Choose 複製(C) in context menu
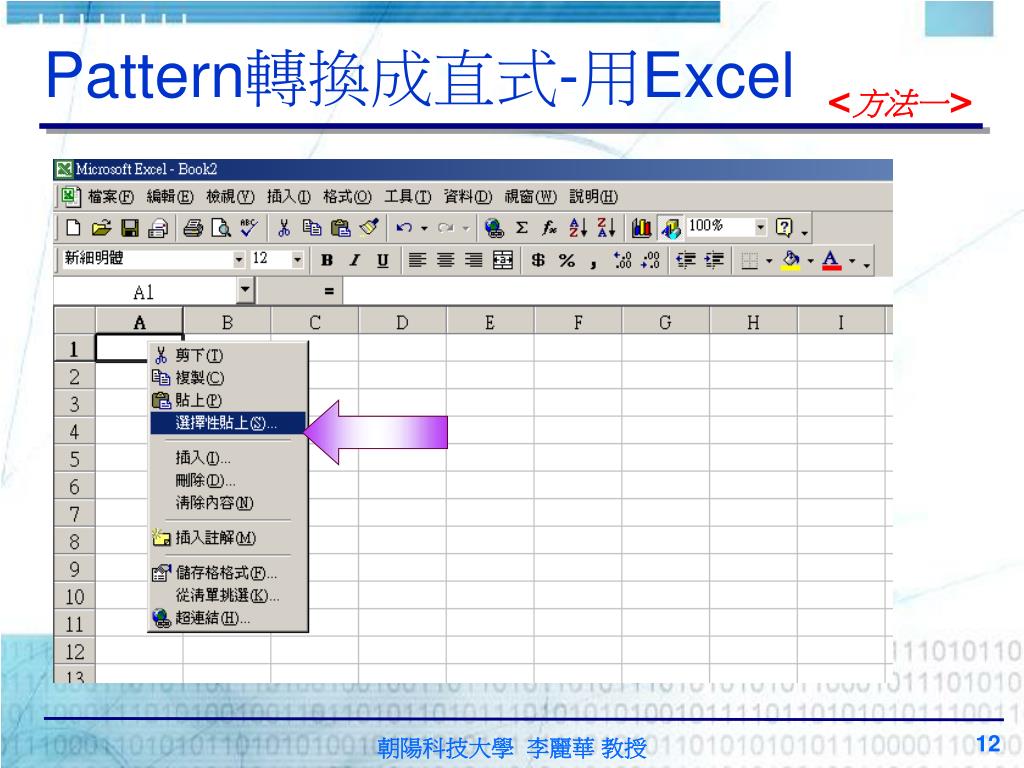Image resolution: width=1024 pixels, height=768 pixels. click(227, 378)
